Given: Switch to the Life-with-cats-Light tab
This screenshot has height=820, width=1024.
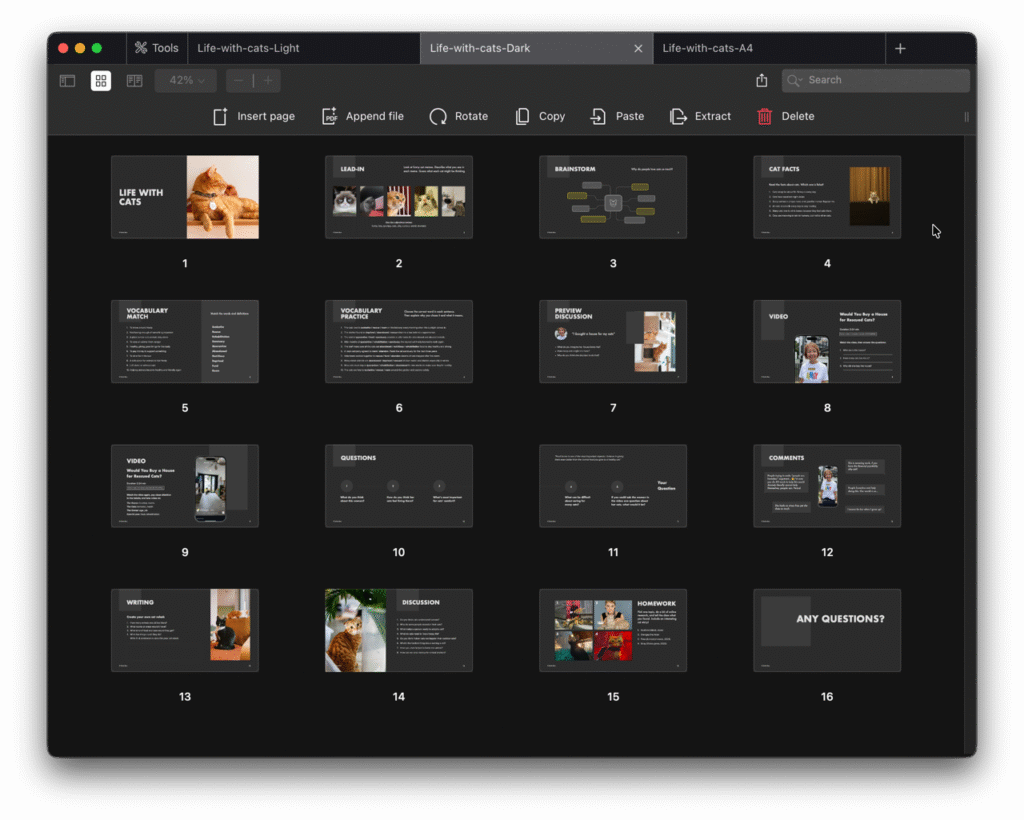Looking at the screenshot, I should [x=248, y=48].
